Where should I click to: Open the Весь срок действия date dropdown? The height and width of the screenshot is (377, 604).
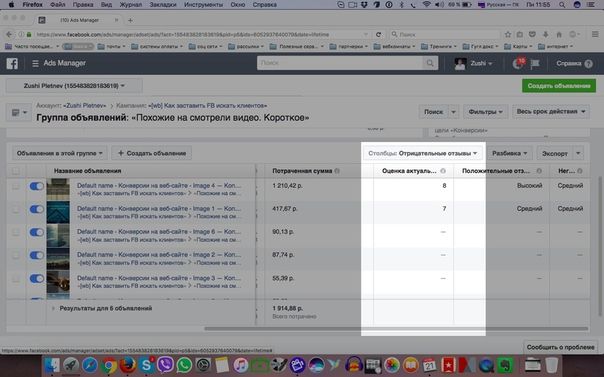550,112
